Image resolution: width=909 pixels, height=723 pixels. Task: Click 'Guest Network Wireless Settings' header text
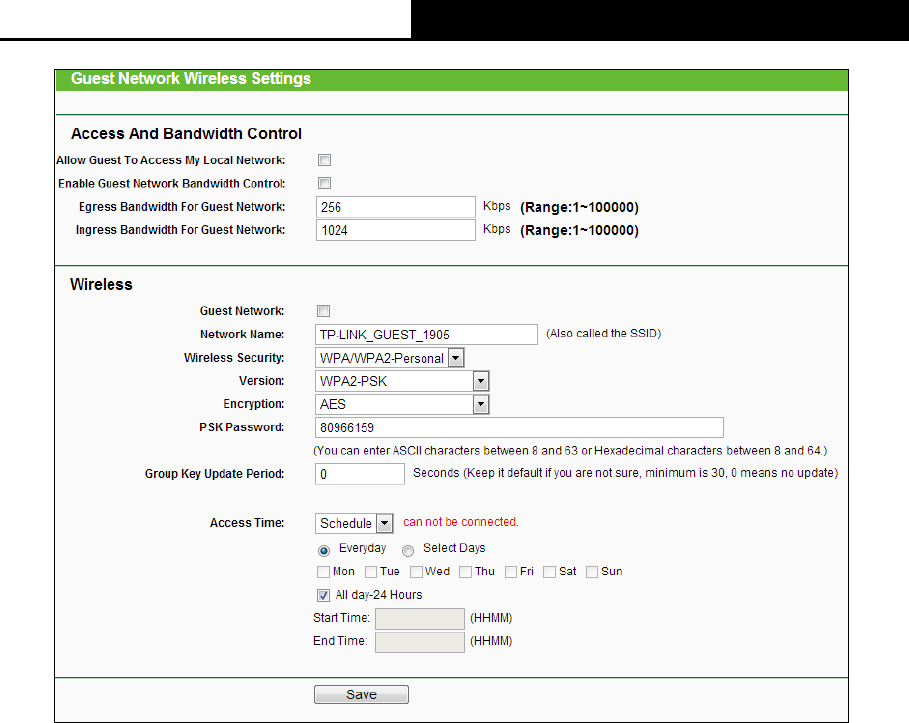click(x=191, y=78)
